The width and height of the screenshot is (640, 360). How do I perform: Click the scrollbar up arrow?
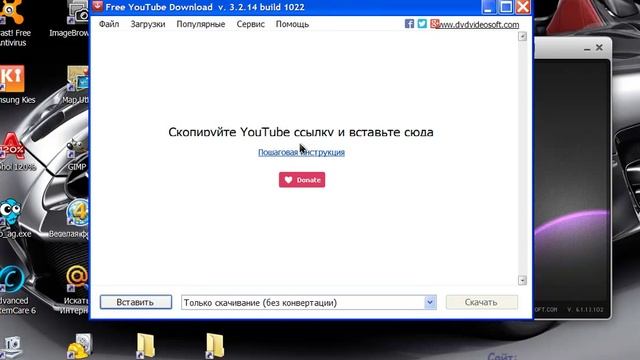tap(522, 36)
